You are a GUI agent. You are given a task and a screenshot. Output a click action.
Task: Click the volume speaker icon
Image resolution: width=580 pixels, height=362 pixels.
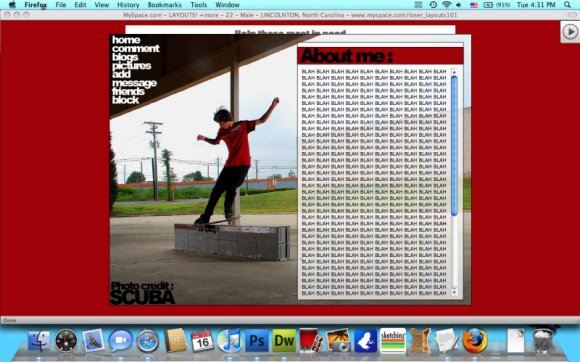459,5
